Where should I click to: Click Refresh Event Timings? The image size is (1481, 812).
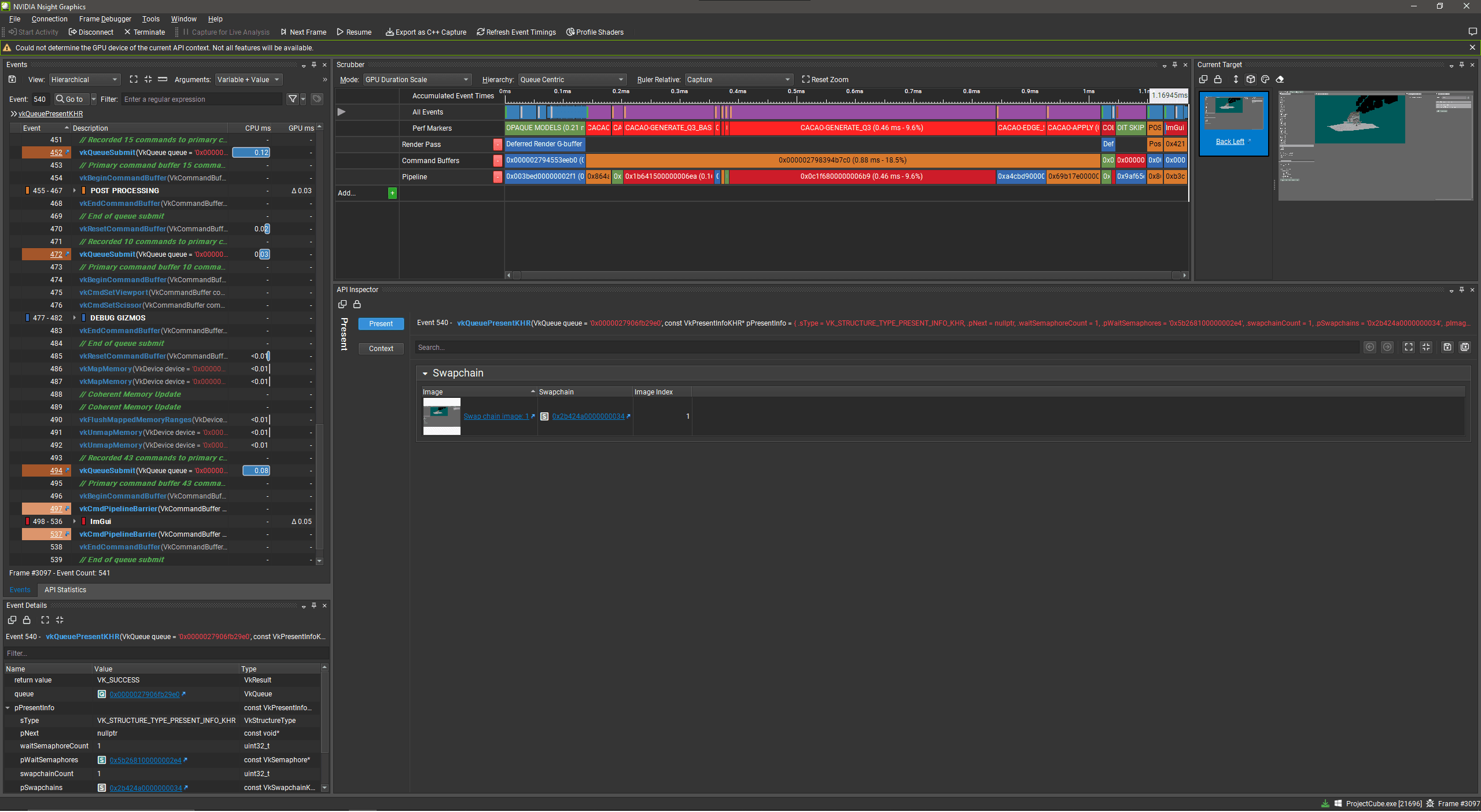pos(516,32)
